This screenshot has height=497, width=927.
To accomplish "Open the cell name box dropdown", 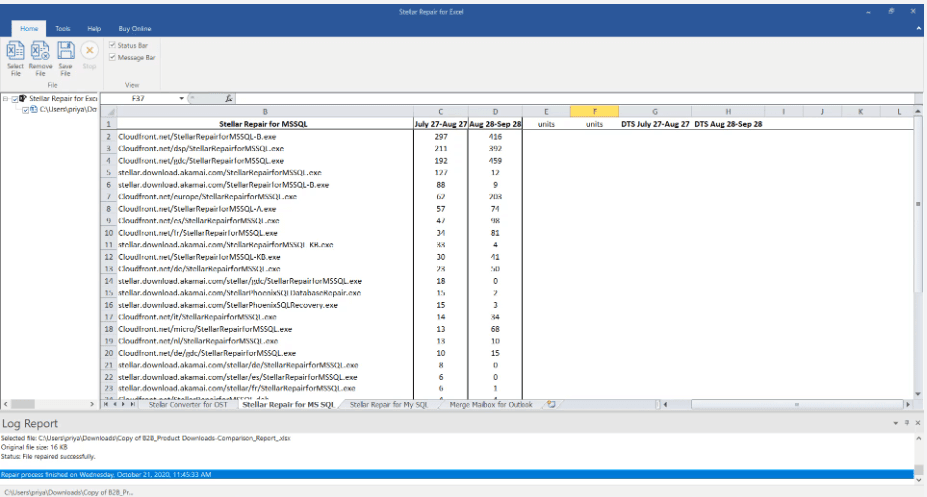I will pos(181,99).
